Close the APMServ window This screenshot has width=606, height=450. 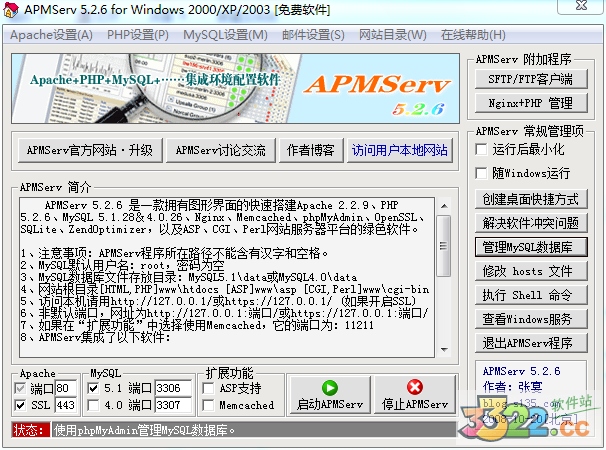(581, 5)
